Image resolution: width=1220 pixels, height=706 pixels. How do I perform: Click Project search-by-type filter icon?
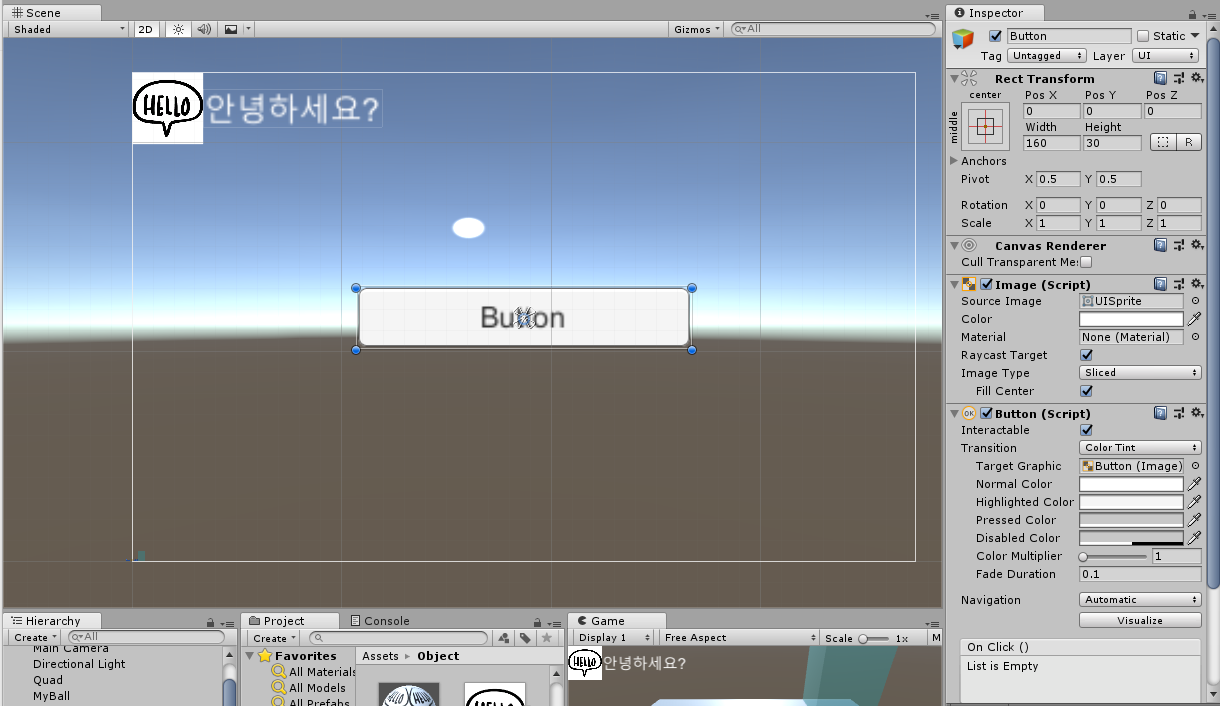click(x=504, y=638)
